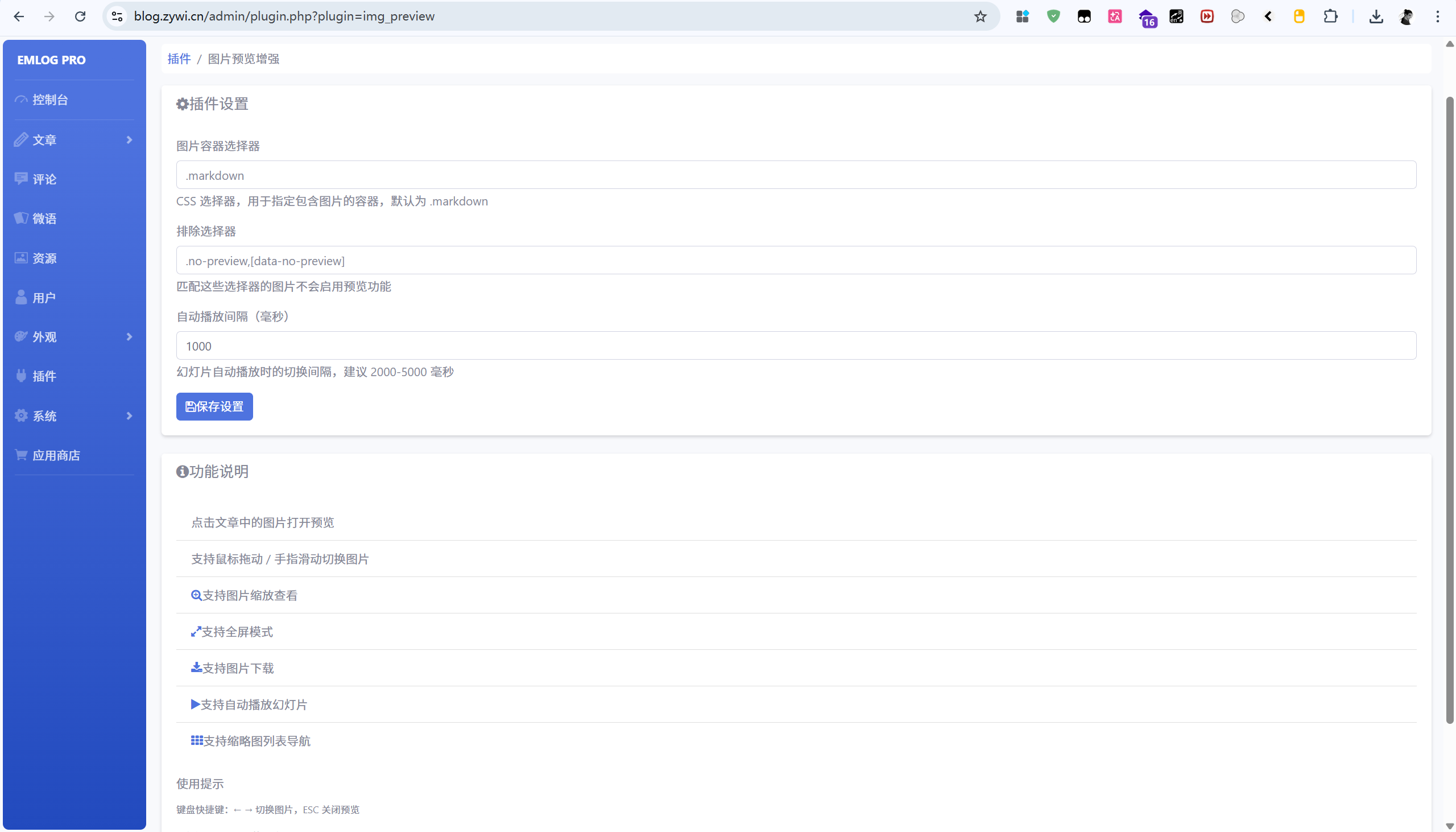1456x832 pixels.
Task: Click the page vertical scrollbar thumb
Action: [1449, 410]
